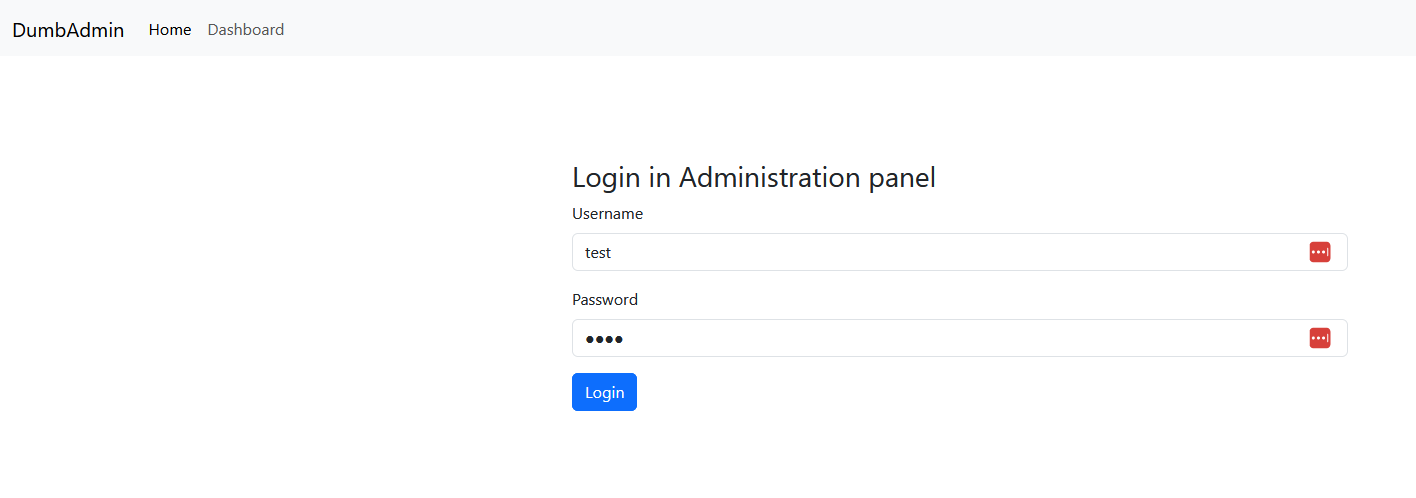Focus the Password input field

[959, 338]
